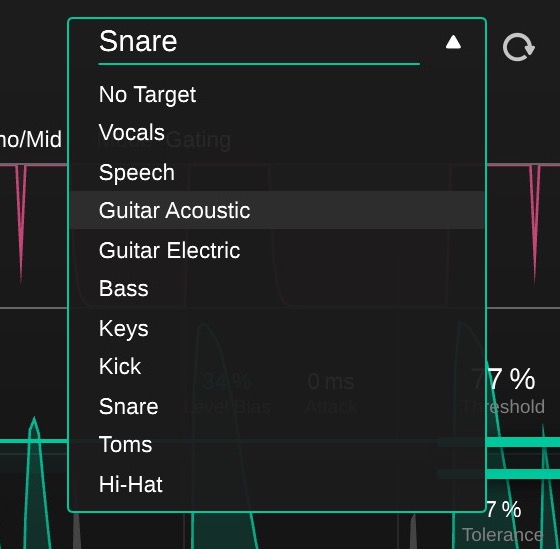The height and width of the screenshot is (549, 560).
Task: Click the Tolerance percentage value
Action: click(504, 509)
